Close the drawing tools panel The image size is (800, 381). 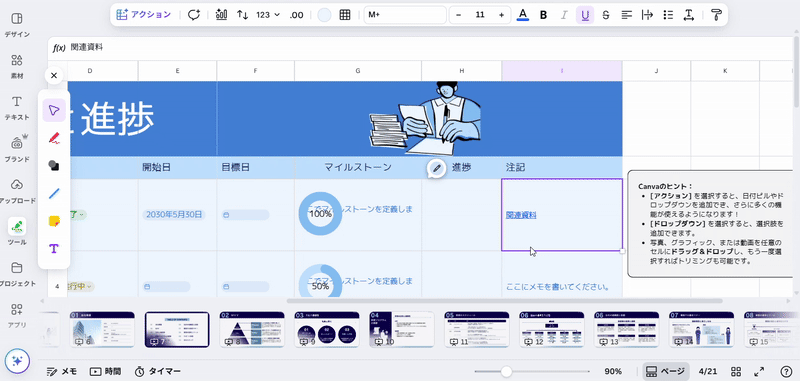point(54,76)
